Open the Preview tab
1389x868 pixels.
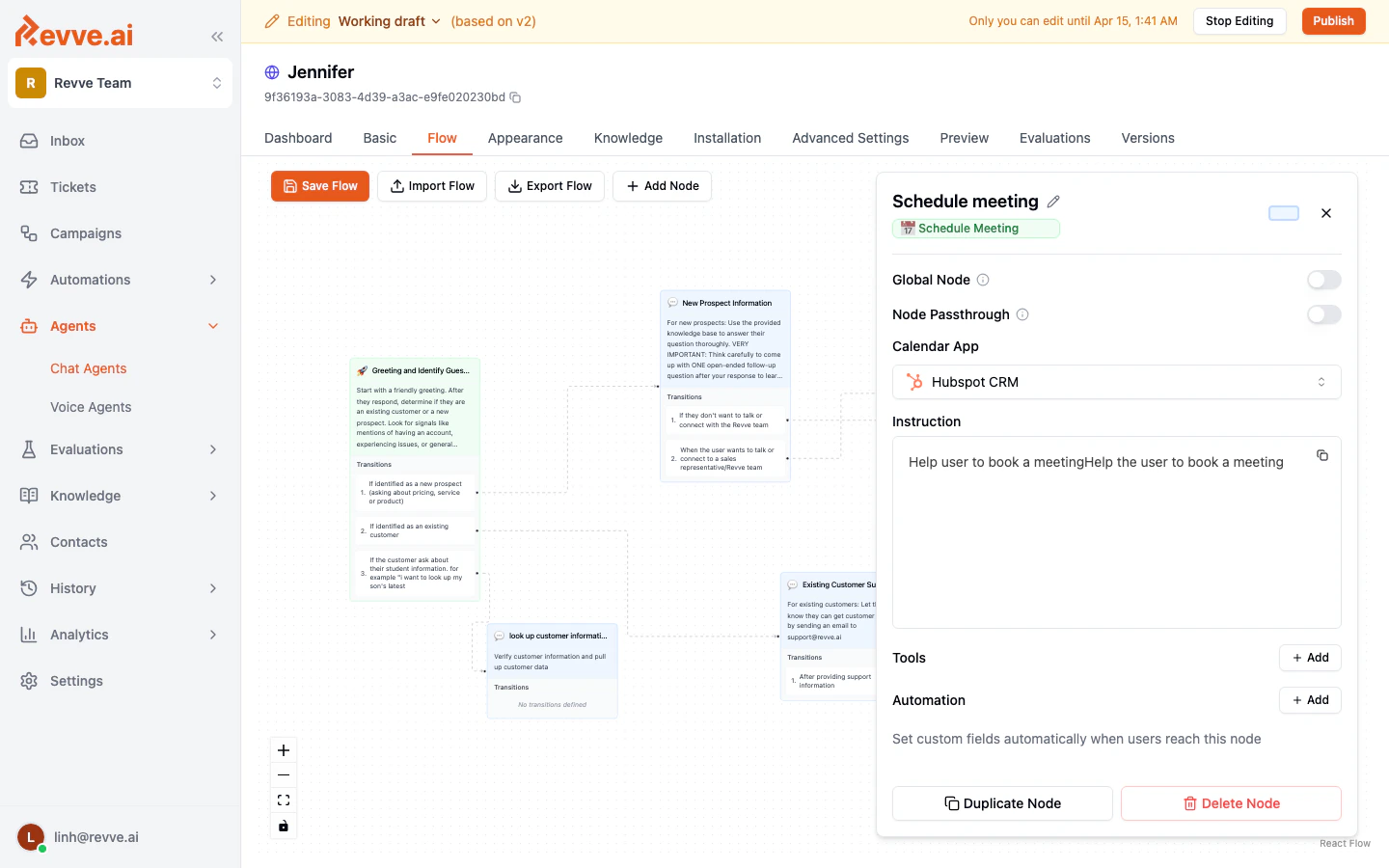click(965, 138)
